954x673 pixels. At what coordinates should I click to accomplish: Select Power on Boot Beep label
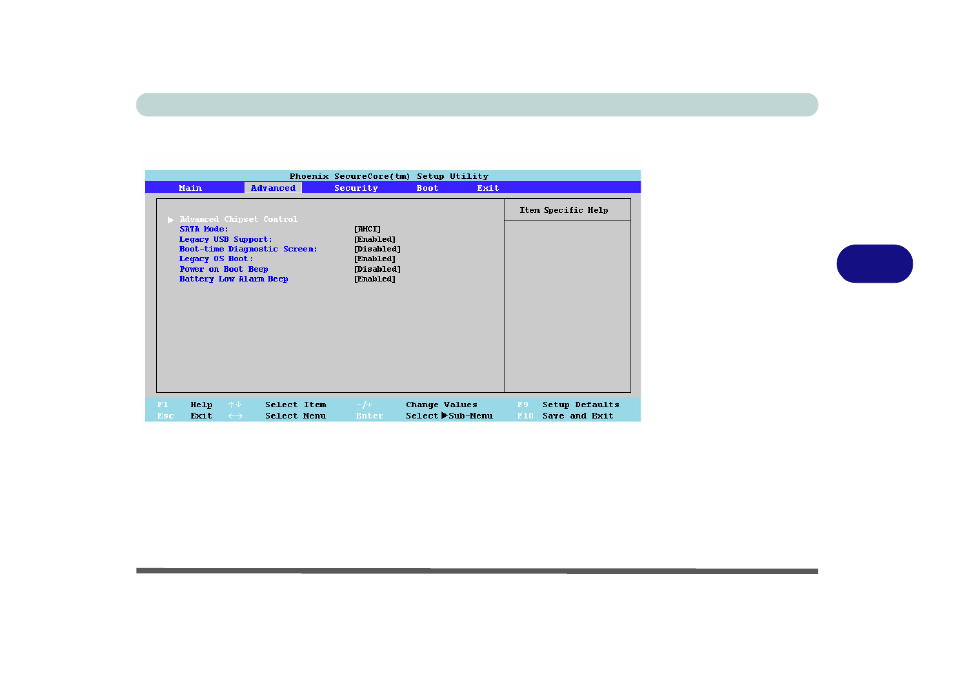click(x=224, y=269)
